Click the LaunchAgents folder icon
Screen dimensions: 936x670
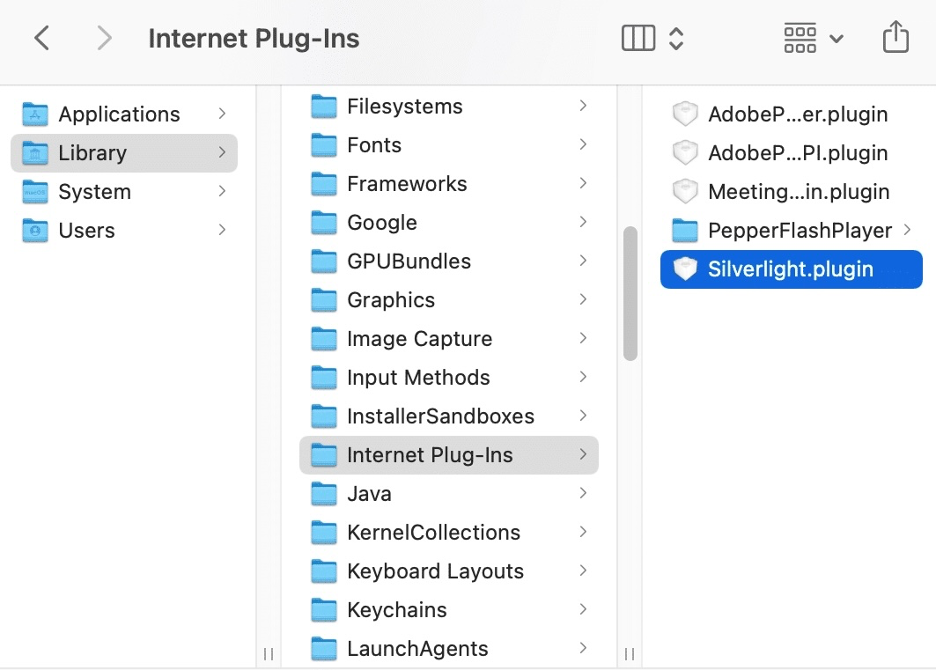pos(324,649)
